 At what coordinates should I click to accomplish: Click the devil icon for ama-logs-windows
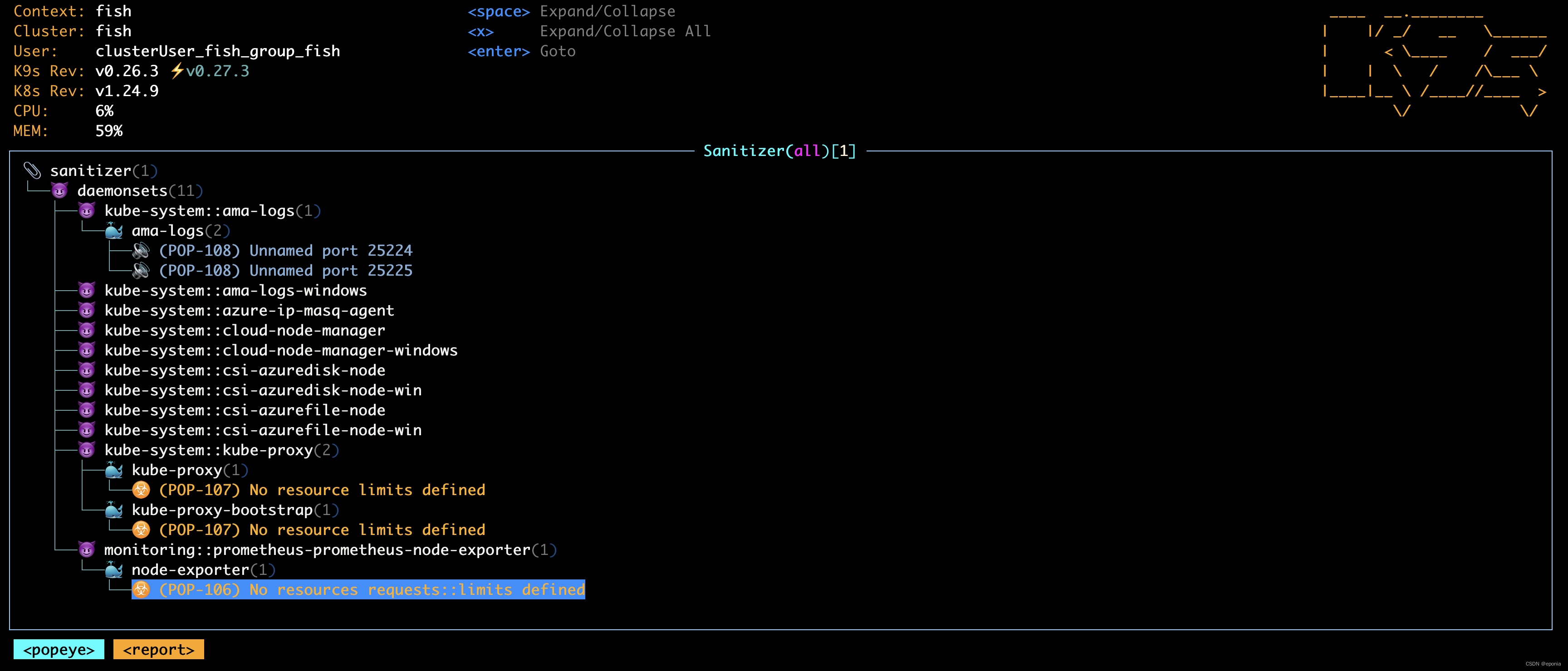[87, 291]
